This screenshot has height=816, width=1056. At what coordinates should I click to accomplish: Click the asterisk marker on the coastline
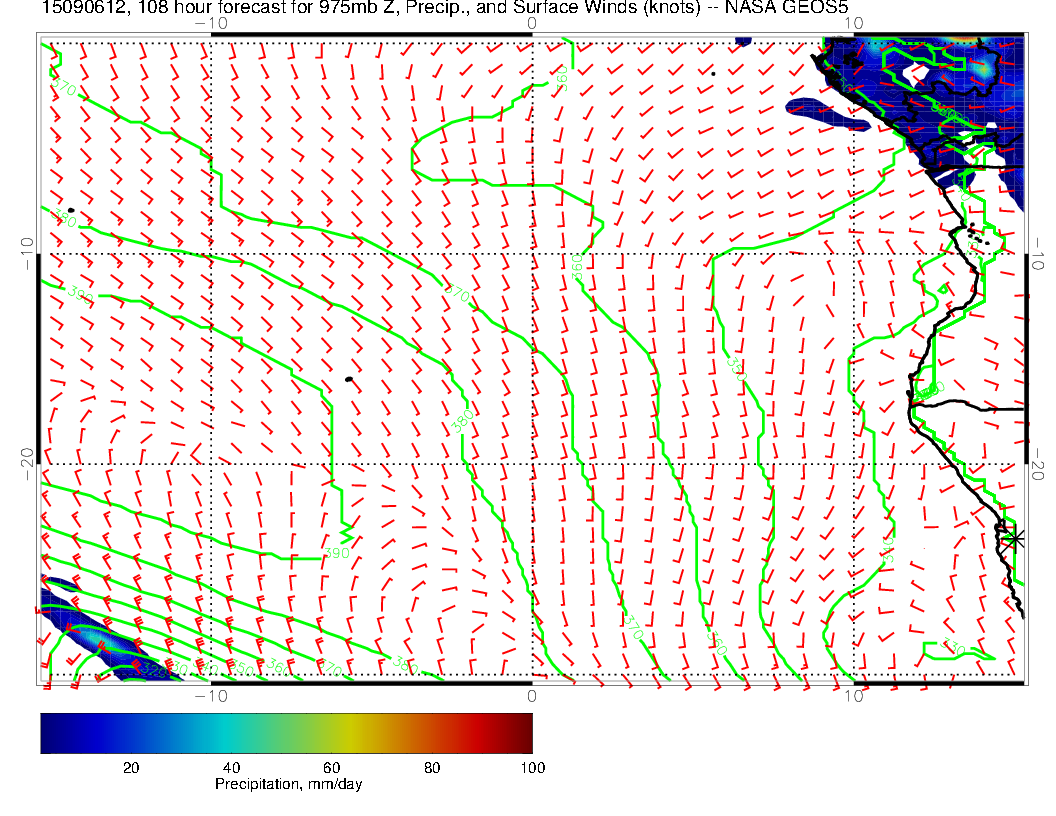1014,539
